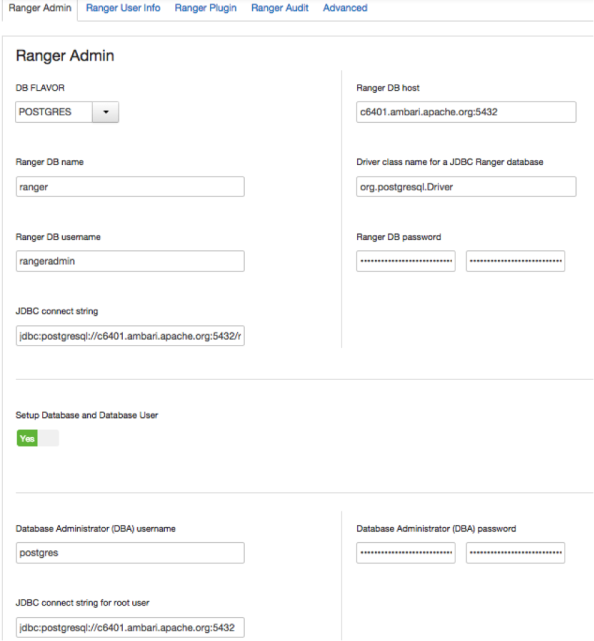Screen dimensions: 594x641
Task: Select the POSTGRES value in DB FLAVOR
Action: tap(54, 112)
